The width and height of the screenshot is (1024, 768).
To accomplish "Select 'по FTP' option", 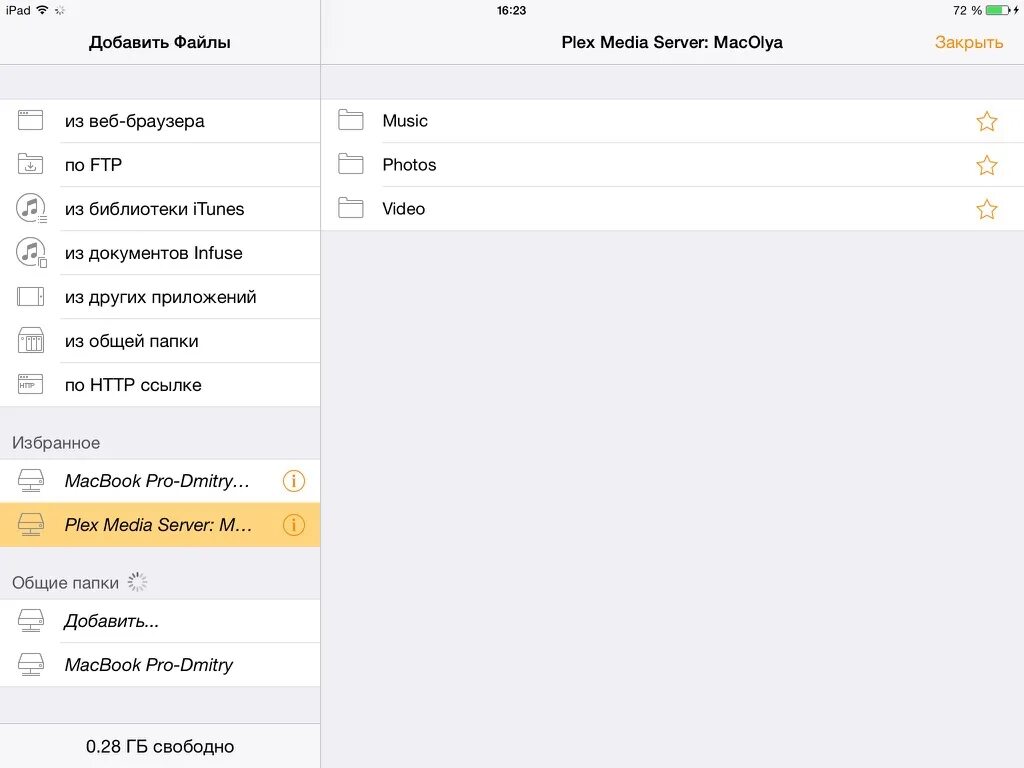I will coord(160,165).
